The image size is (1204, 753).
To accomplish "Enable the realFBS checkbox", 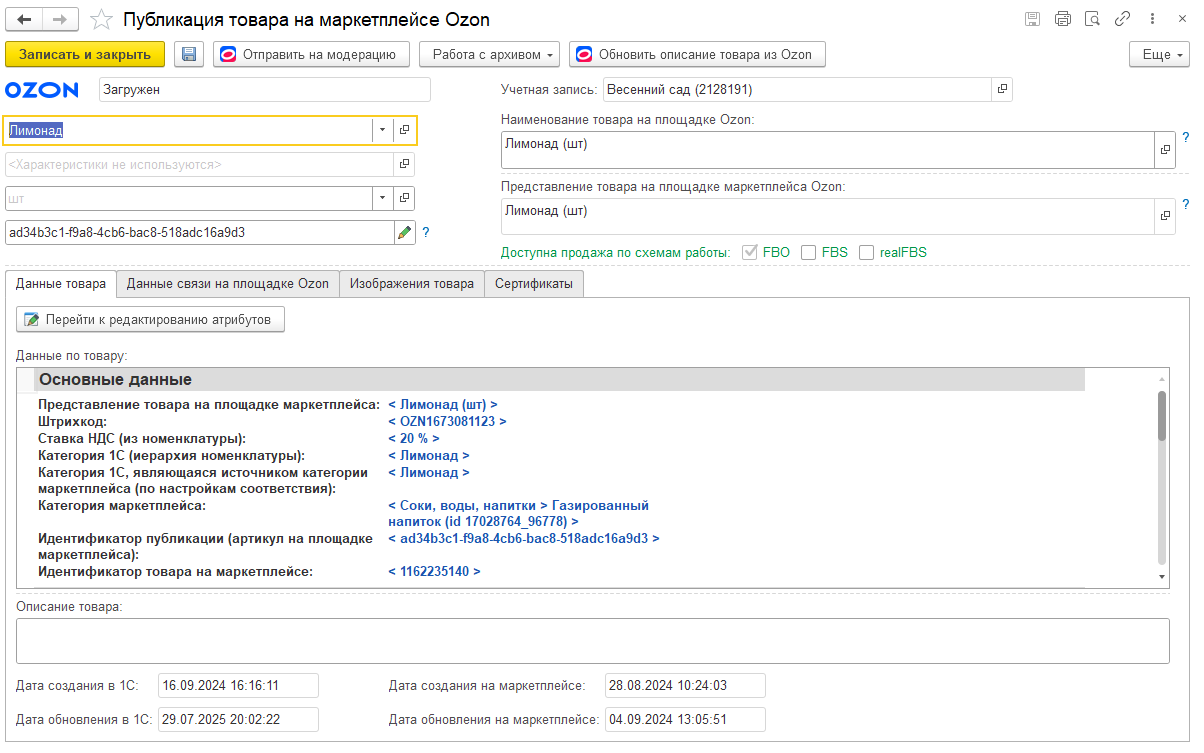I will [867, 252].
